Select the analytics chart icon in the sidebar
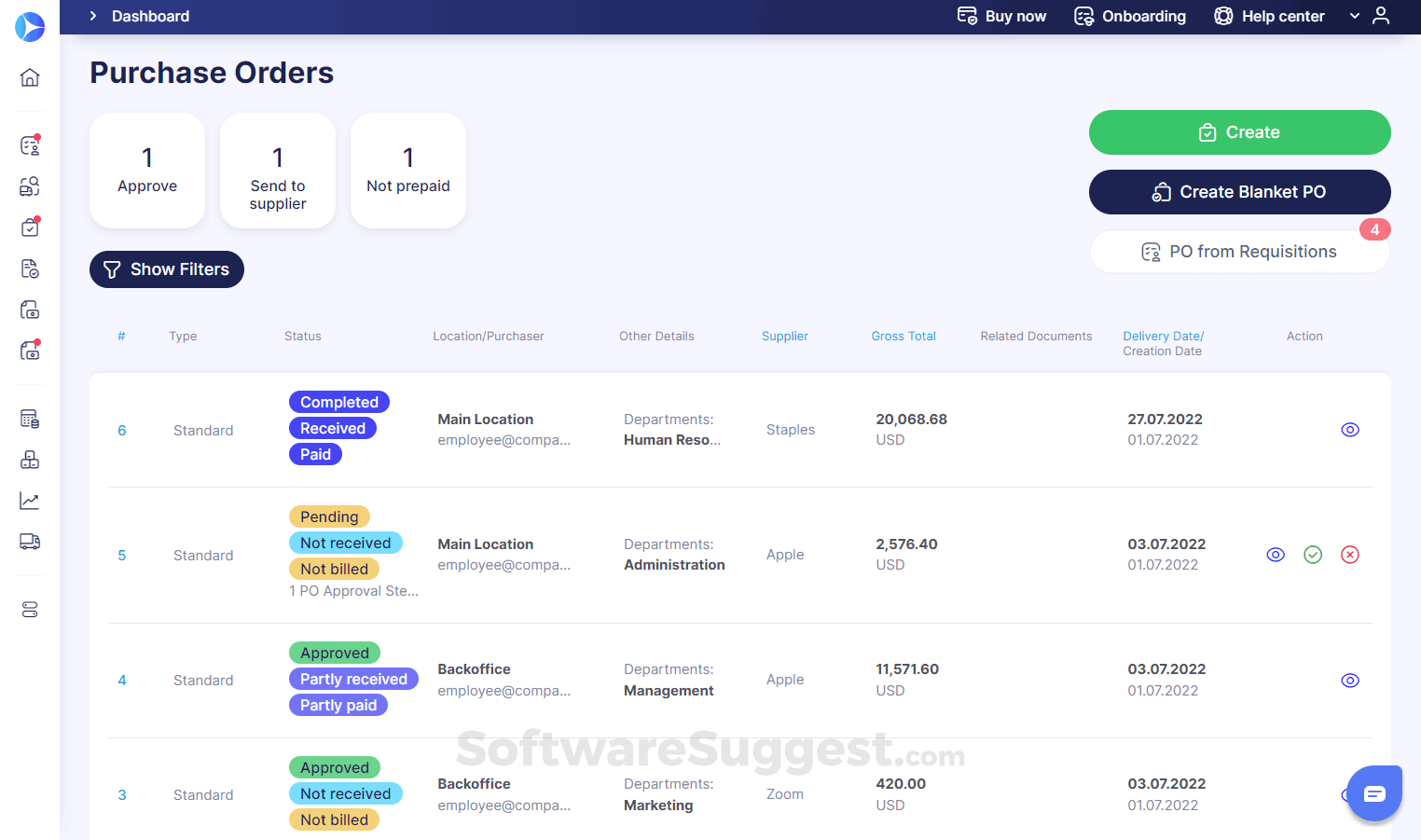The height and width of the screenshot is (840, 1421). pos(29,500)
